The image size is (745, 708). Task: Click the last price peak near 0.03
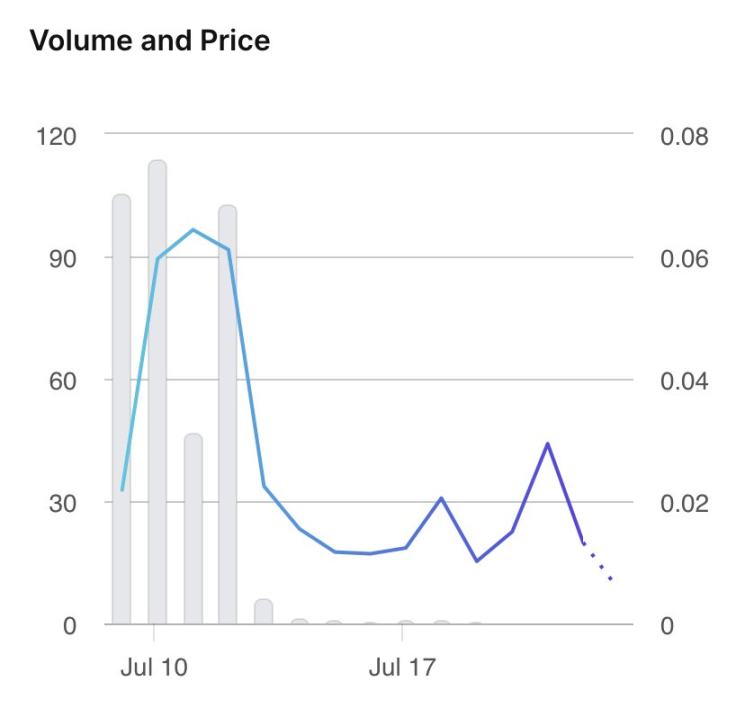pos(547,443)
